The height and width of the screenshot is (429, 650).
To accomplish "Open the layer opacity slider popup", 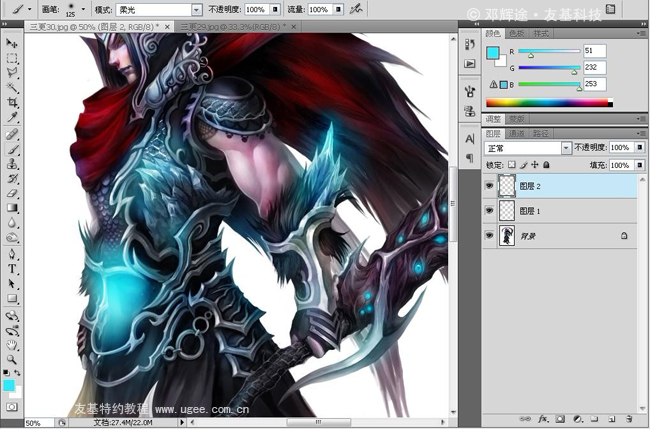I will [x=640, y=148].
